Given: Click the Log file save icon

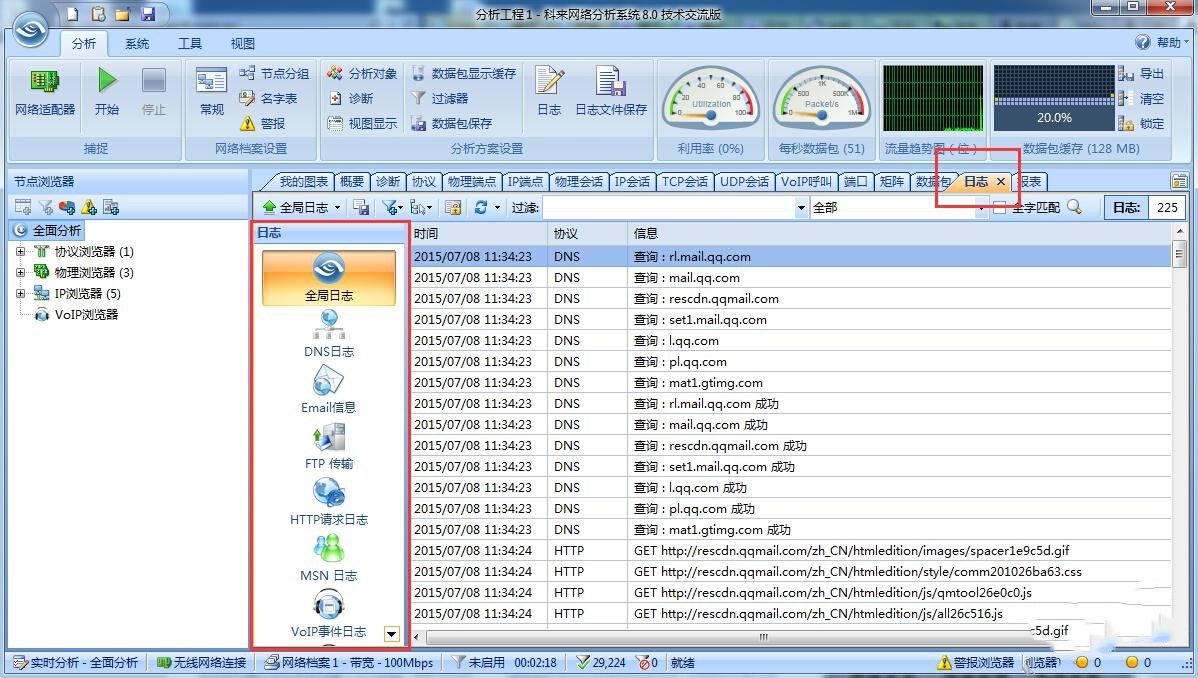Looking at the screenshot, I should click(610, 82).
